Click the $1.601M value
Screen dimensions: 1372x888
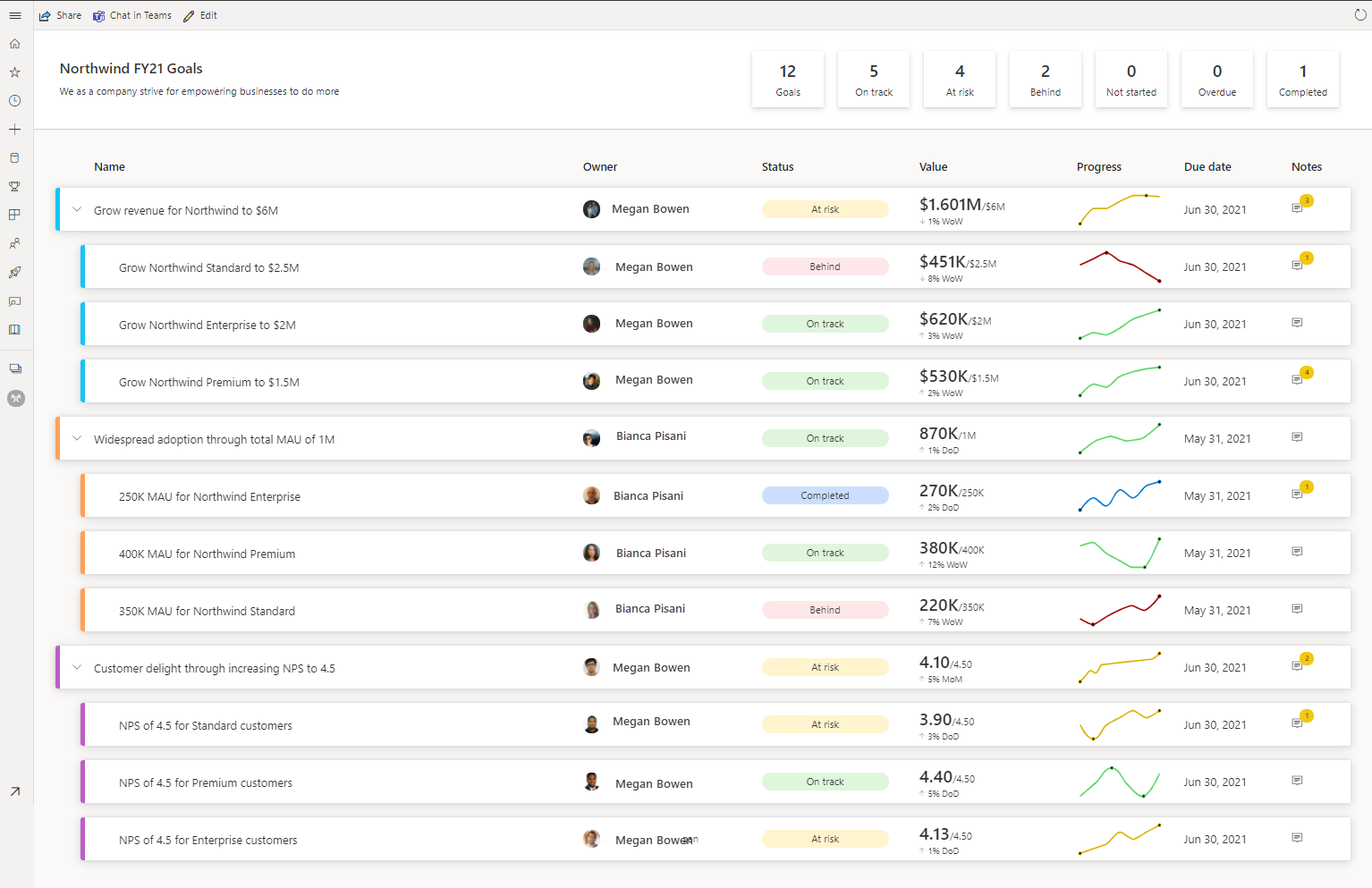950,205
